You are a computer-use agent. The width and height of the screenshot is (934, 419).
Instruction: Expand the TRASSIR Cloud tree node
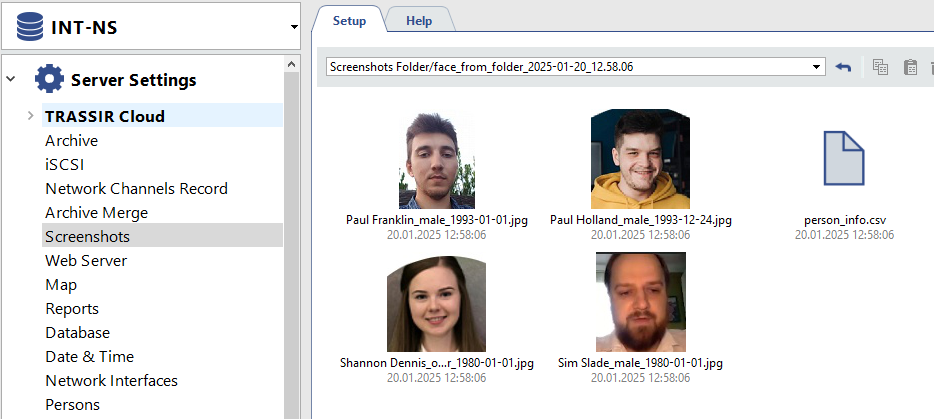pos(31,116)
